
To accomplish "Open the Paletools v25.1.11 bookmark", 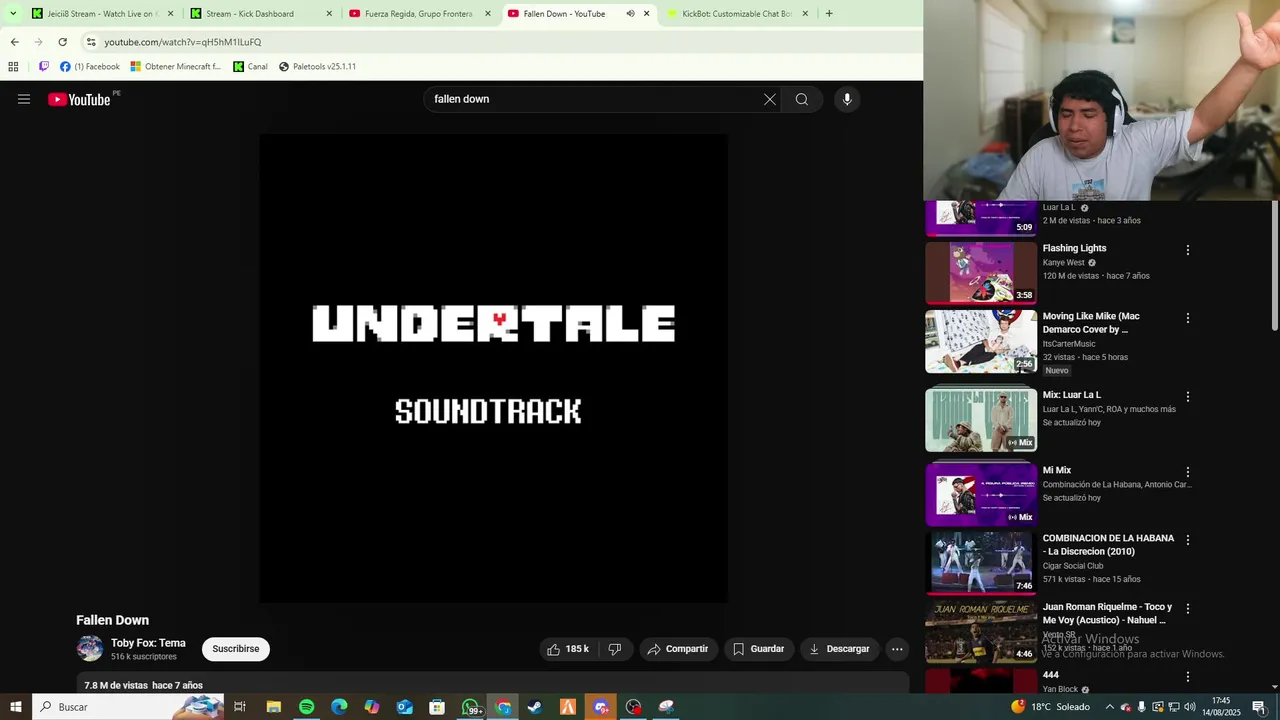I will 317,67.
